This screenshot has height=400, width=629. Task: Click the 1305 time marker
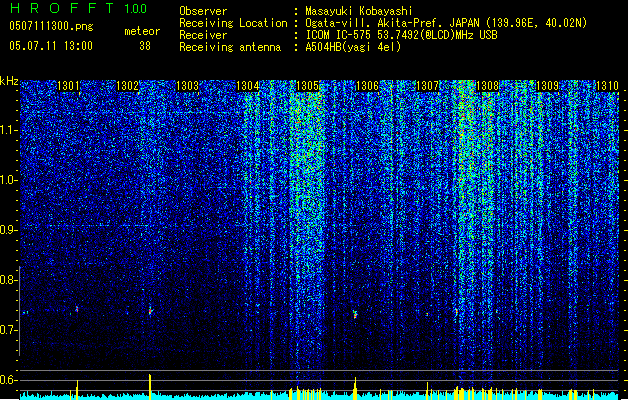coord(307,86)
